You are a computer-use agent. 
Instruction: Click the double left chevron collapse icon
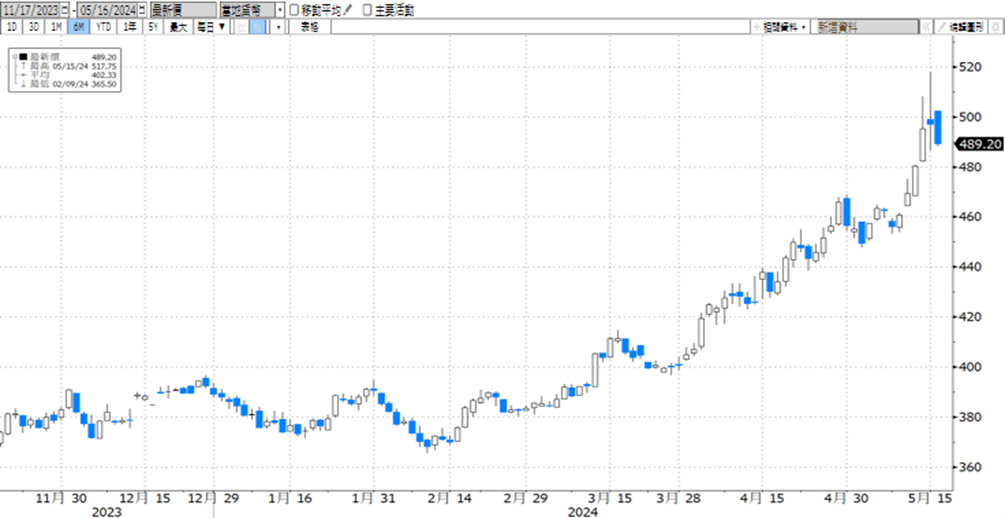point(926,27)
